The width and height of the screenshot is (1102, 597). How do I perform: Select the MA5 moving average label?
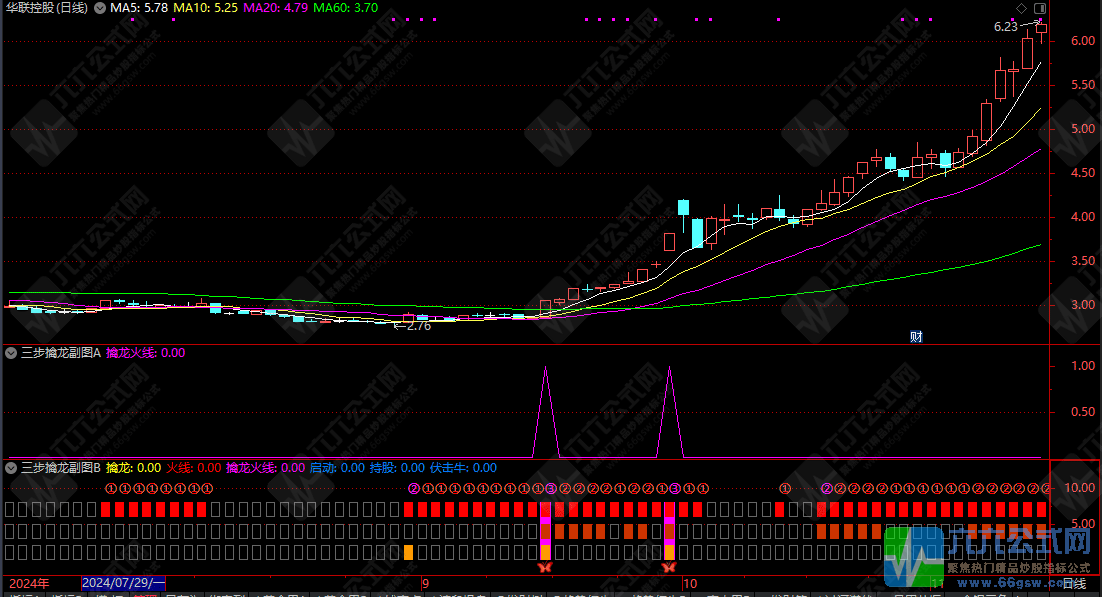coord(138,8)
